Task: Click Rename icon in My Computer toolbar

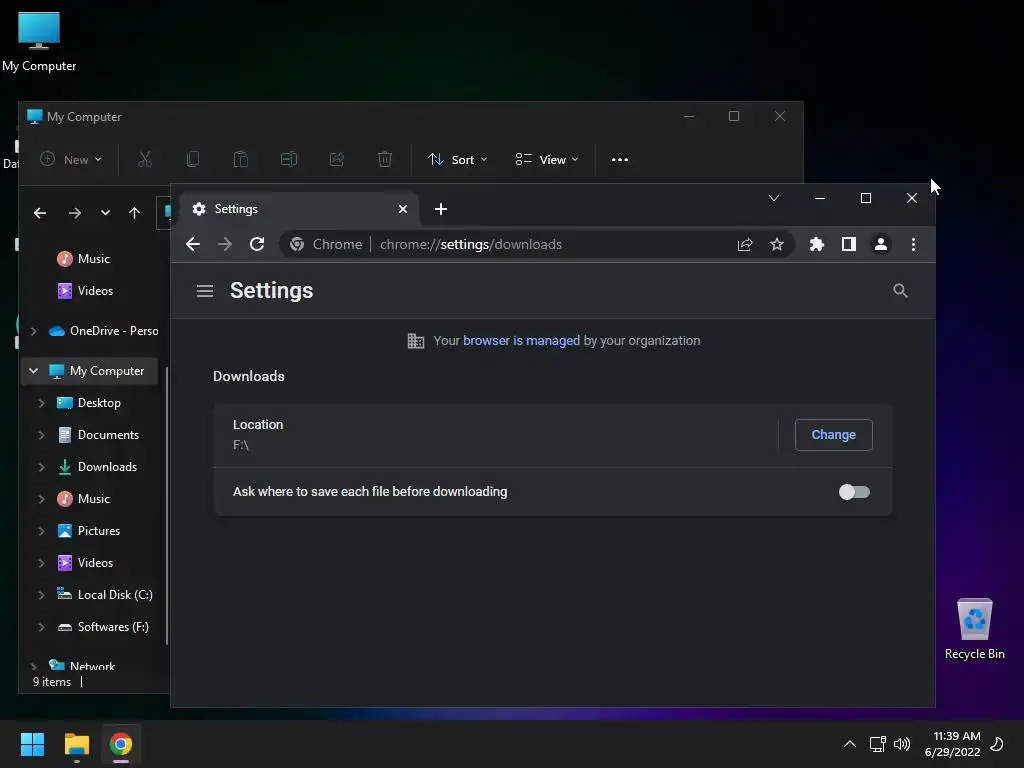Action: (289, 159)
